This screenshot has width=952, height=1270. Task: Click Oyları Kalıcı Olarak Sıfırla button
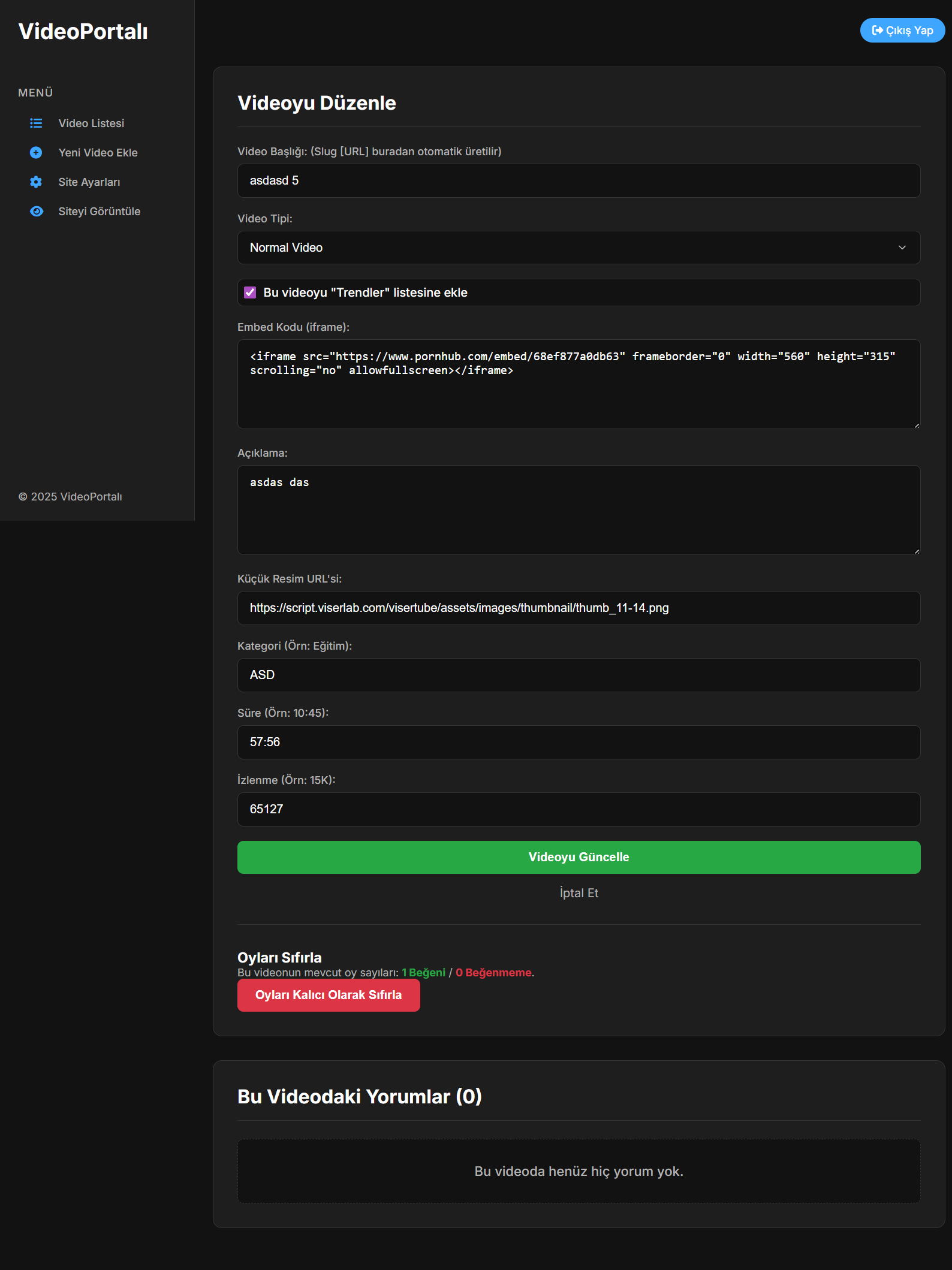pyautogui.click(x=329, y=995)
